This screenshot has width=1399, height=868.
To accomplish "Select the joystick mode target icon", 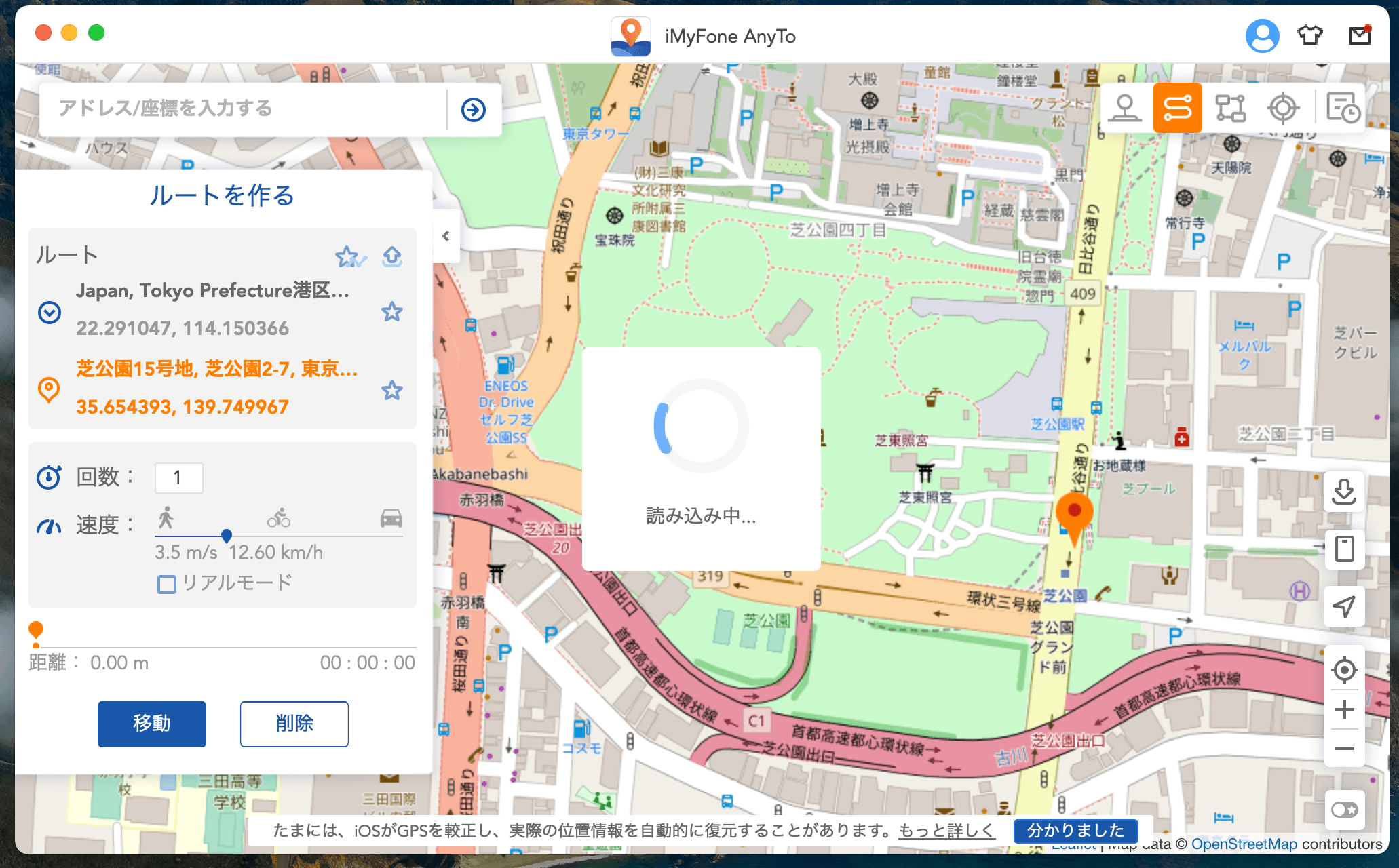I will [1283, 108].
